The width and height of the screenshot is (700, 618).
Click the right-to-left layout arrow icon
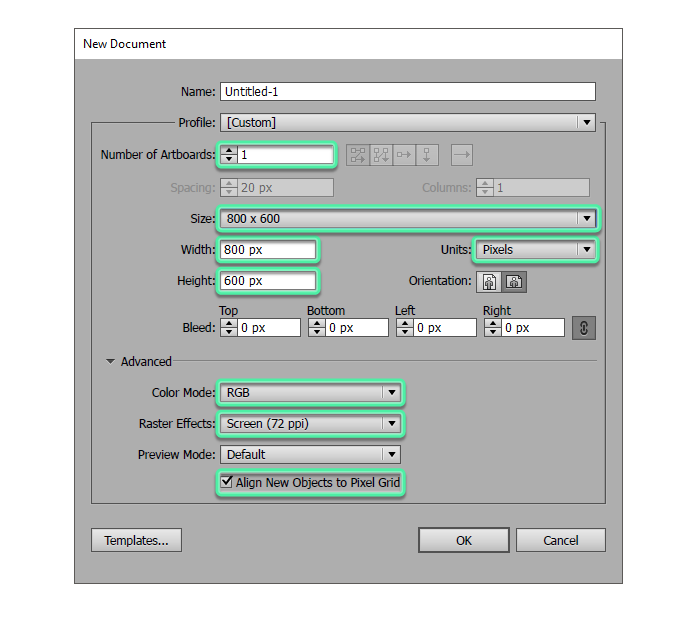point(461,155)
